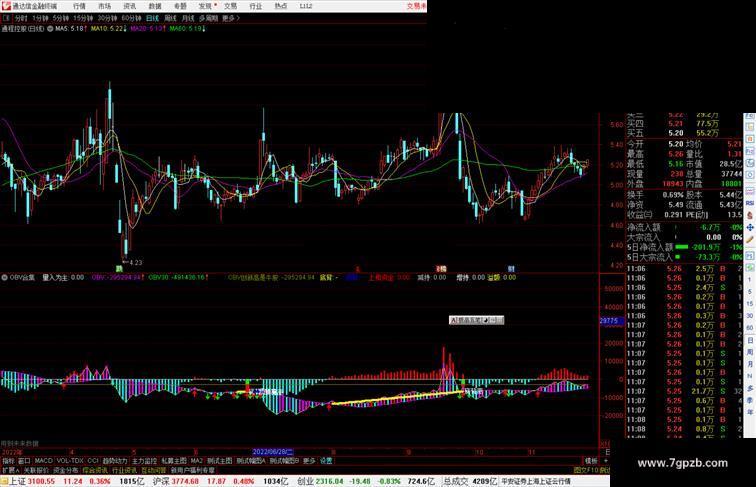Open the 热点 menu

(x=281, y=6)
